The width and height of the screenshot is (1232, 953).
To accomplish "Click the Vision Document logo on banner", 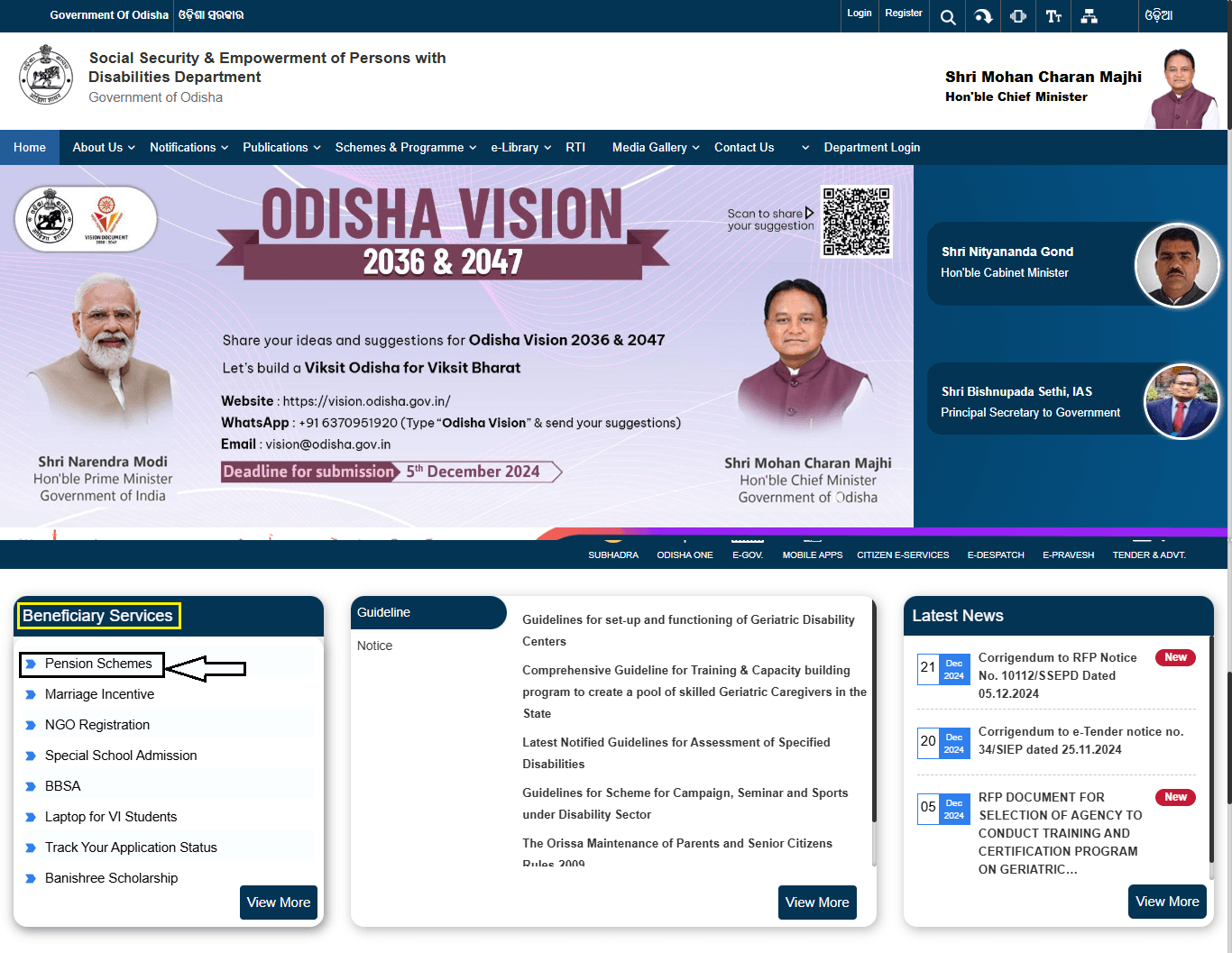I will point(106,219).
